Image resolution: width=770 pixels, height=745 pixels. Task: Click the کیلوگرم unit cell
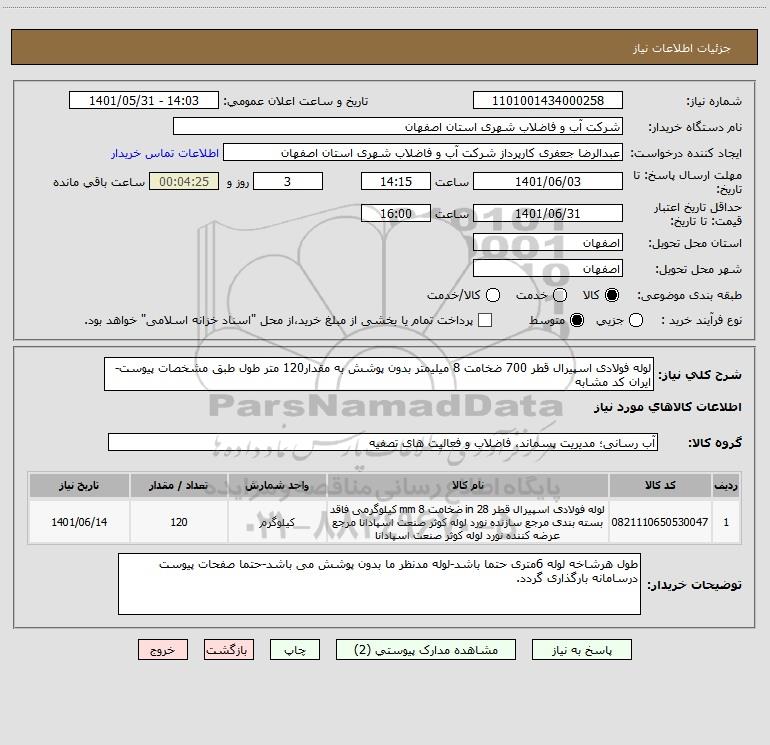pos(277,522)
